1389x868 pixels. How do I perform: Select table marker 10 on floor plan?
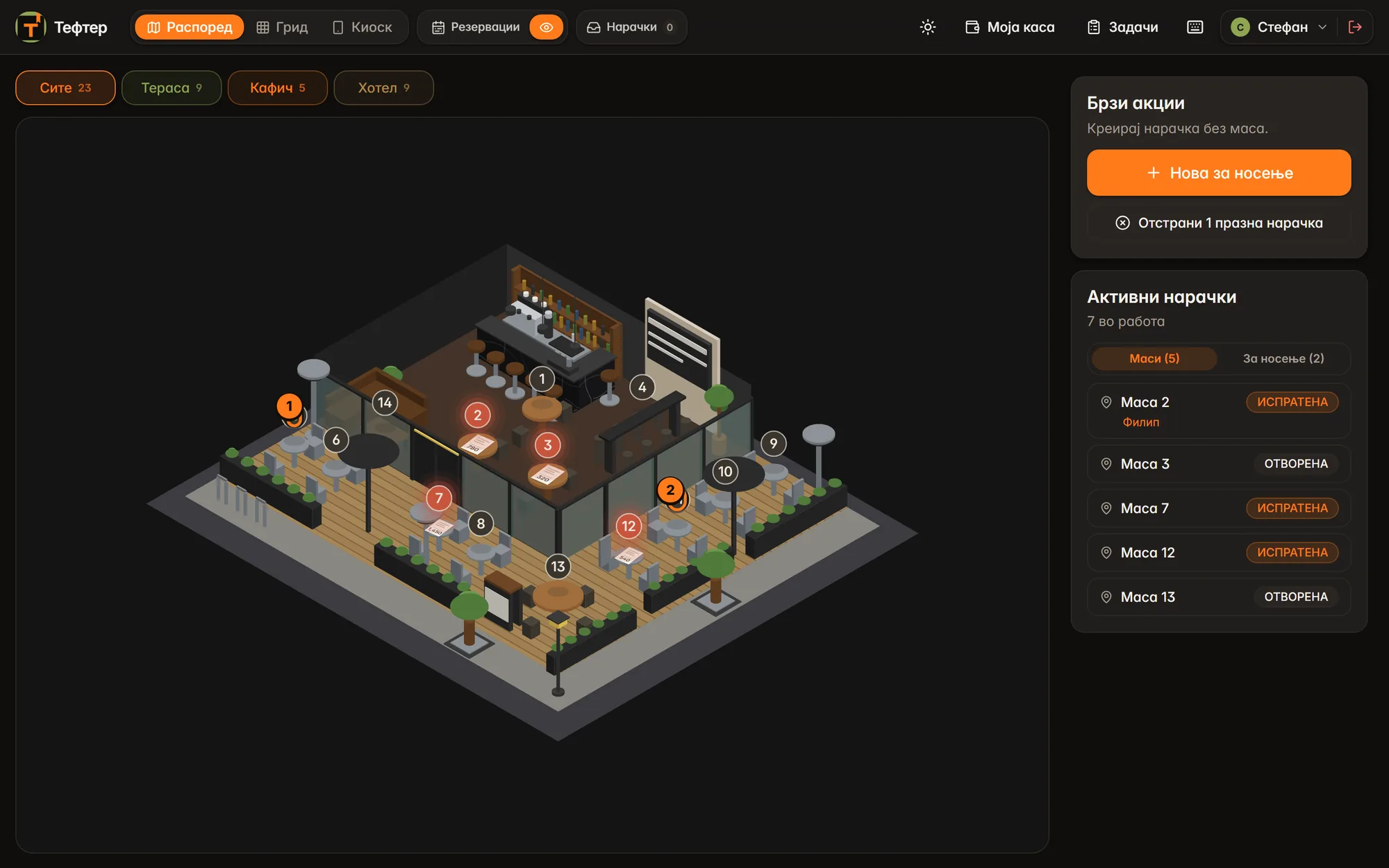point(725,471)
